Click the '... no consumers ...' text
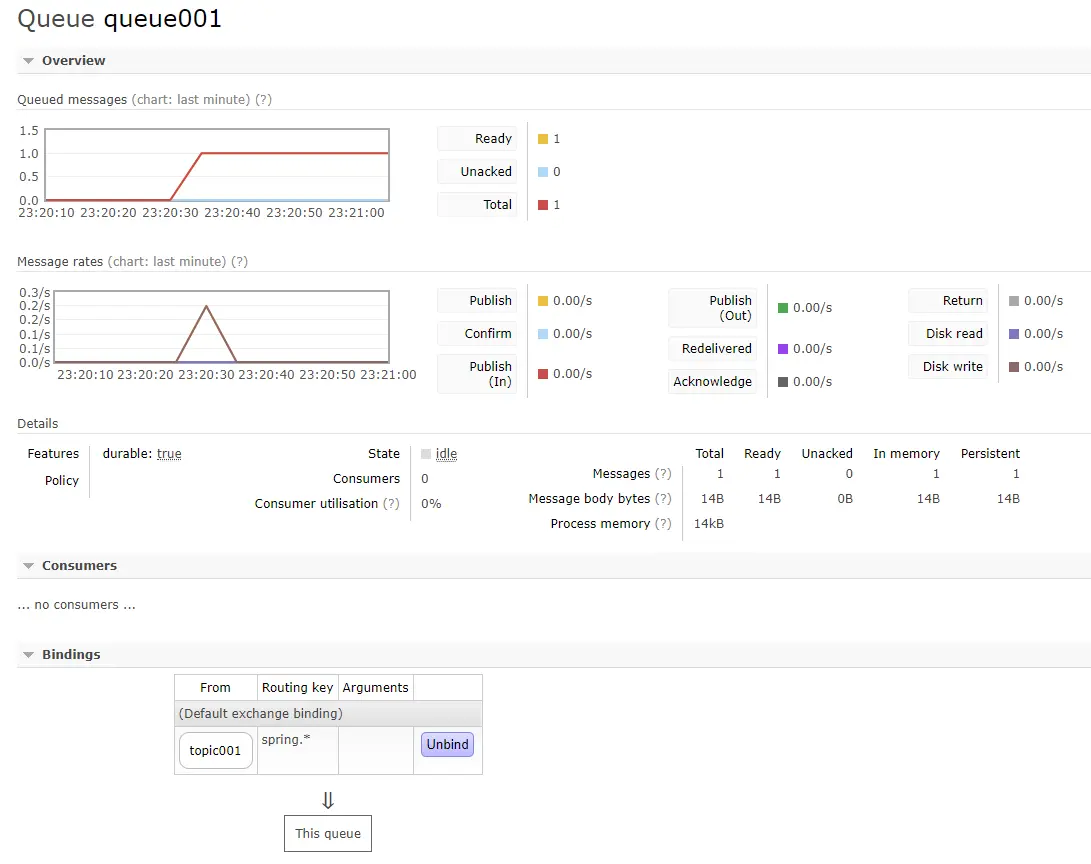Screen dimensions: 1091x864 tap(77, 605)
